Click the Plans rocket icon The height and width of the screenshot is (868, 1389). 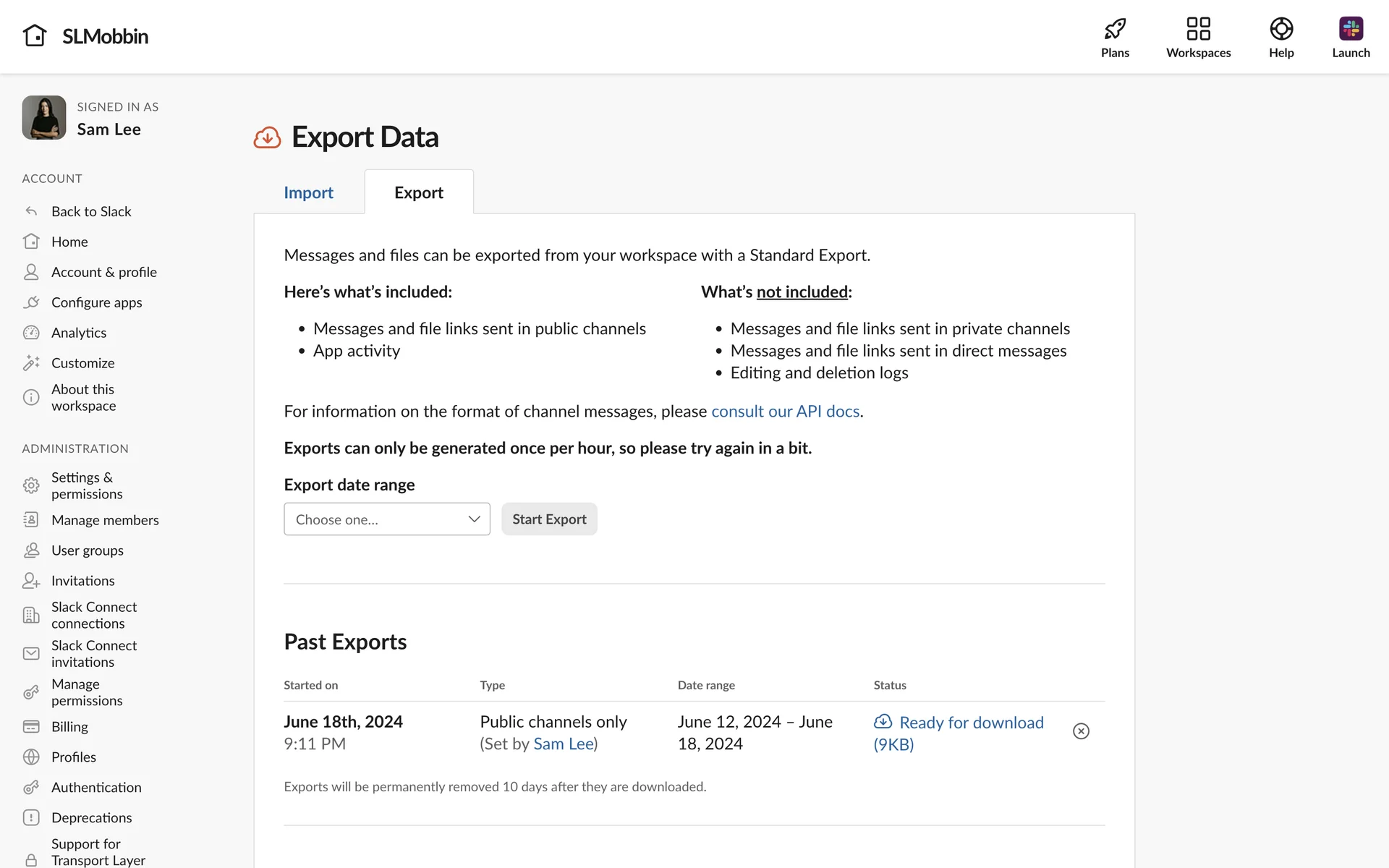1115,29
